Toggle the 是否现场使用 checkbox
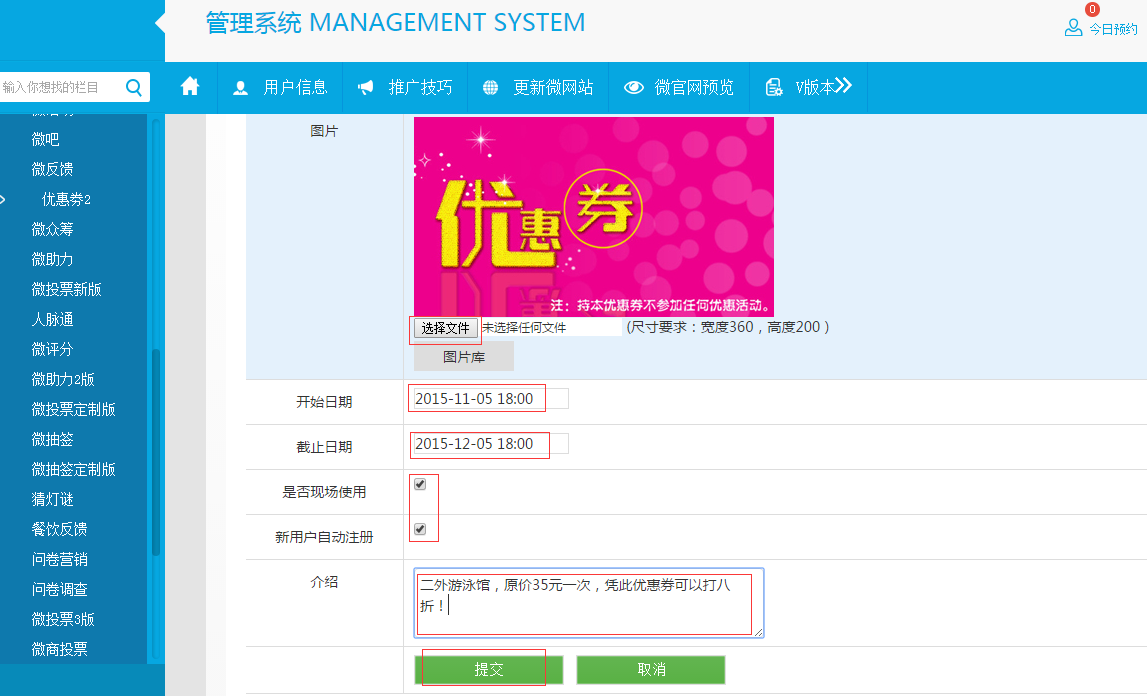 [420, 484]
